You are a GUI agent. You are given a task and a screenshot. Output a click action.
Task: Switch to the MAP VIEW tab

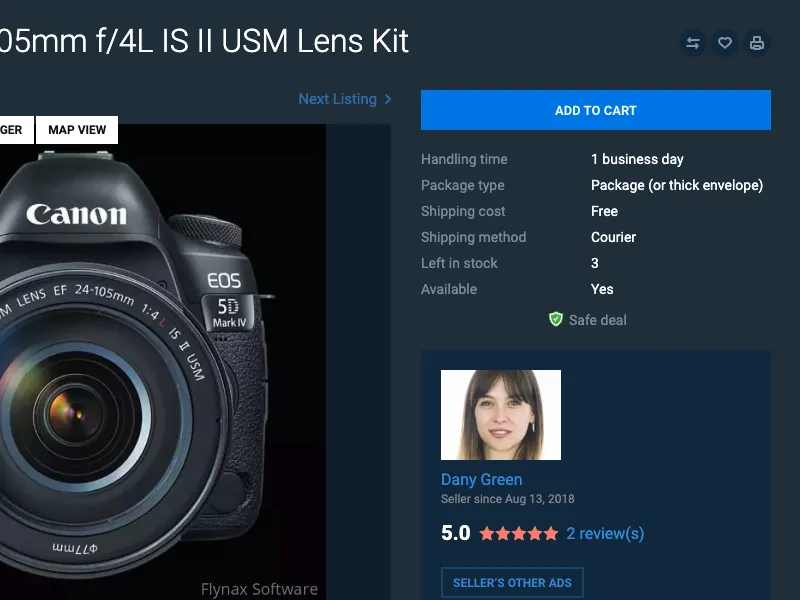pyautogui.click(x=77, y=130)
